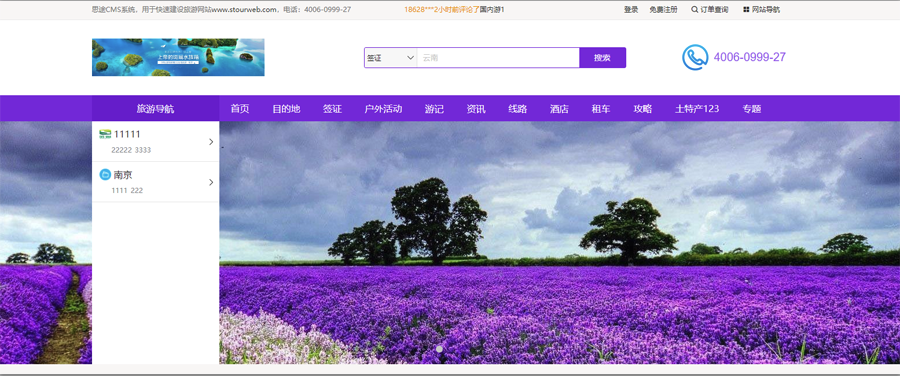
Task: Expand the 南京 category chevron
Action: 211,182
